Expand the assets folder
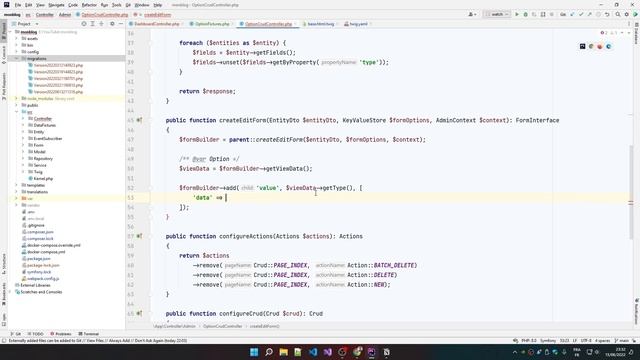This screenshot has height=360, width=640. [16, 39]
